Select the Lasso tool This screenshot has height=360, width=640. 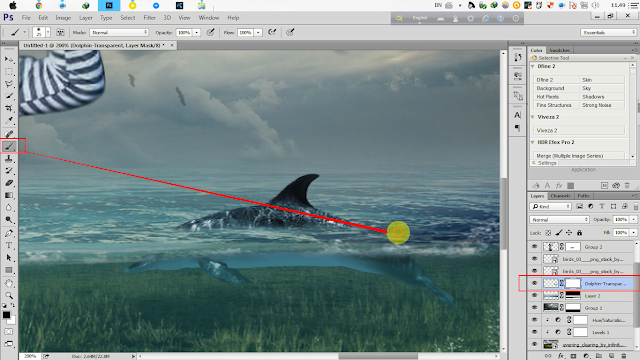[9, 84]
